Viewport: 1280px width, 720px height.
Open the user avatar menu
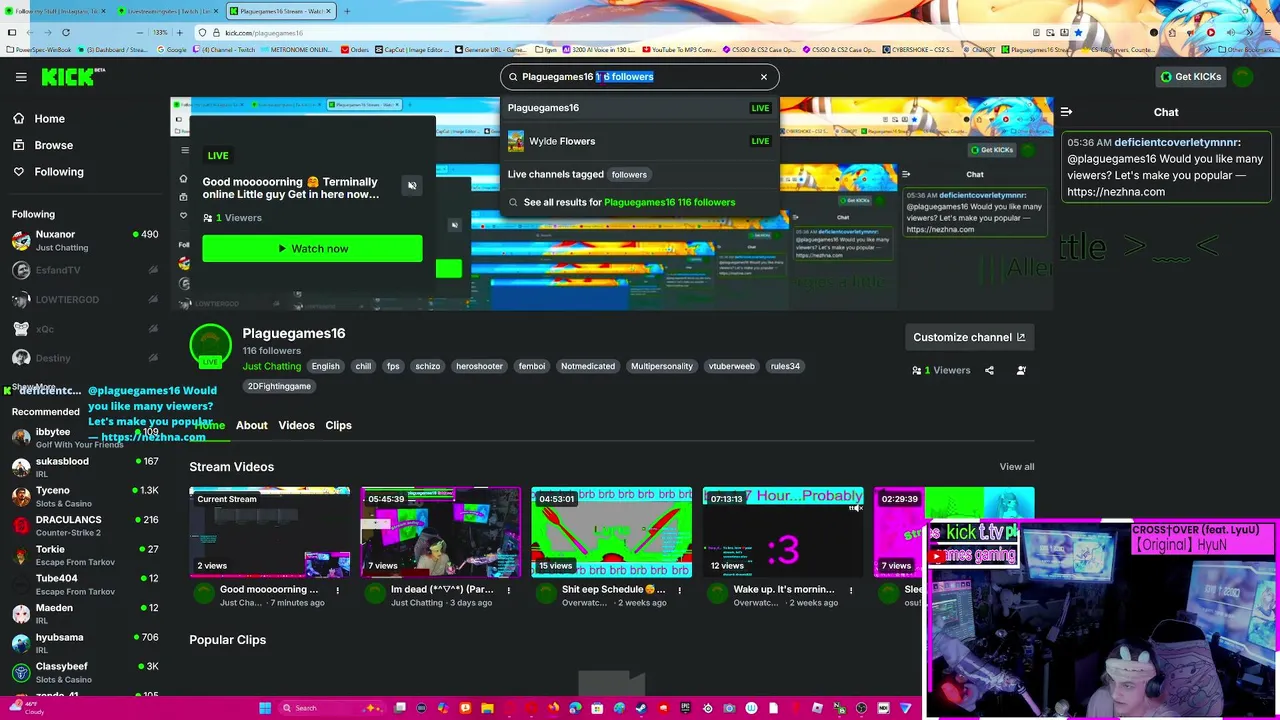tap(1243, 77)
